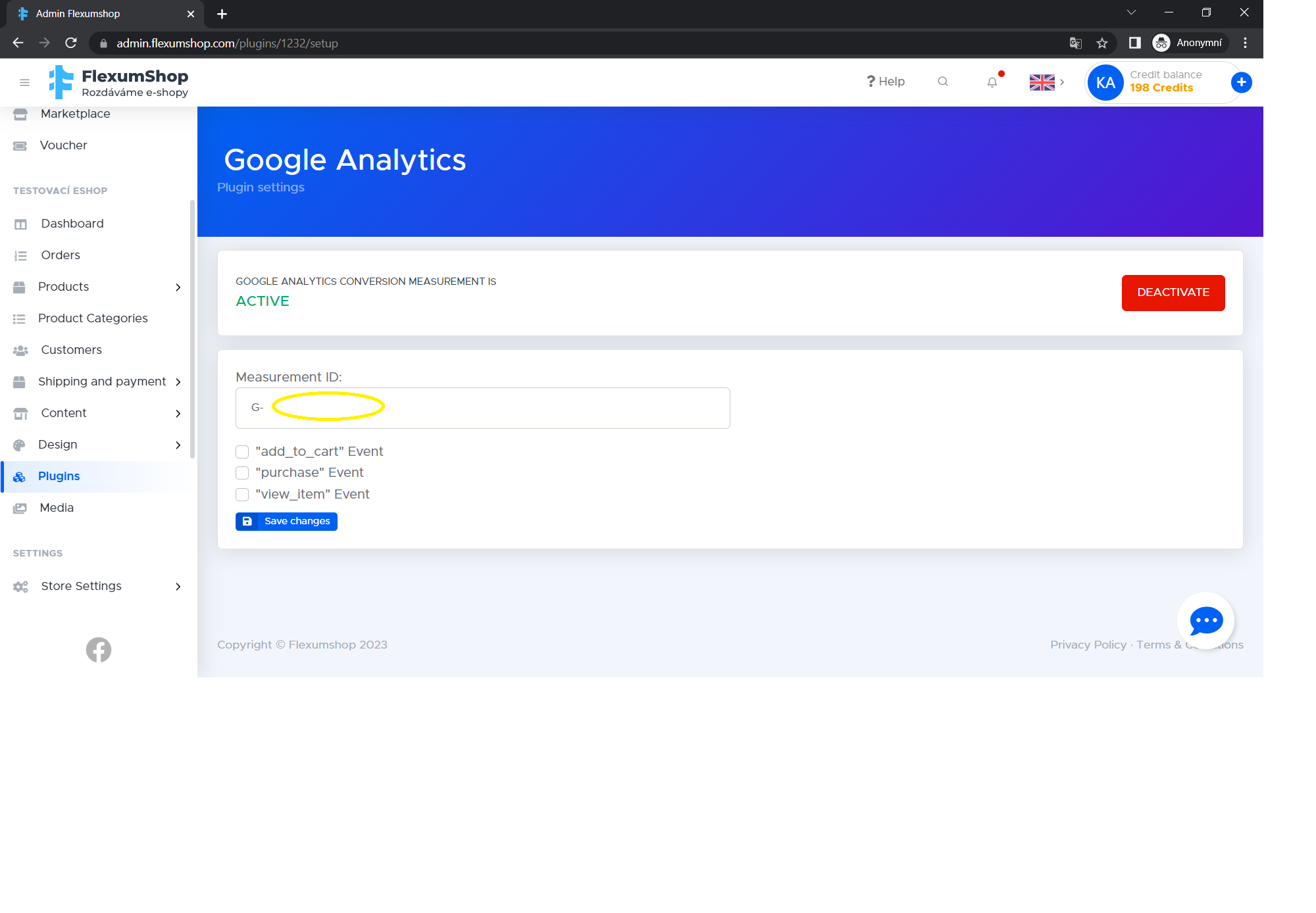Open Chrome three-dot menu

1245,43
